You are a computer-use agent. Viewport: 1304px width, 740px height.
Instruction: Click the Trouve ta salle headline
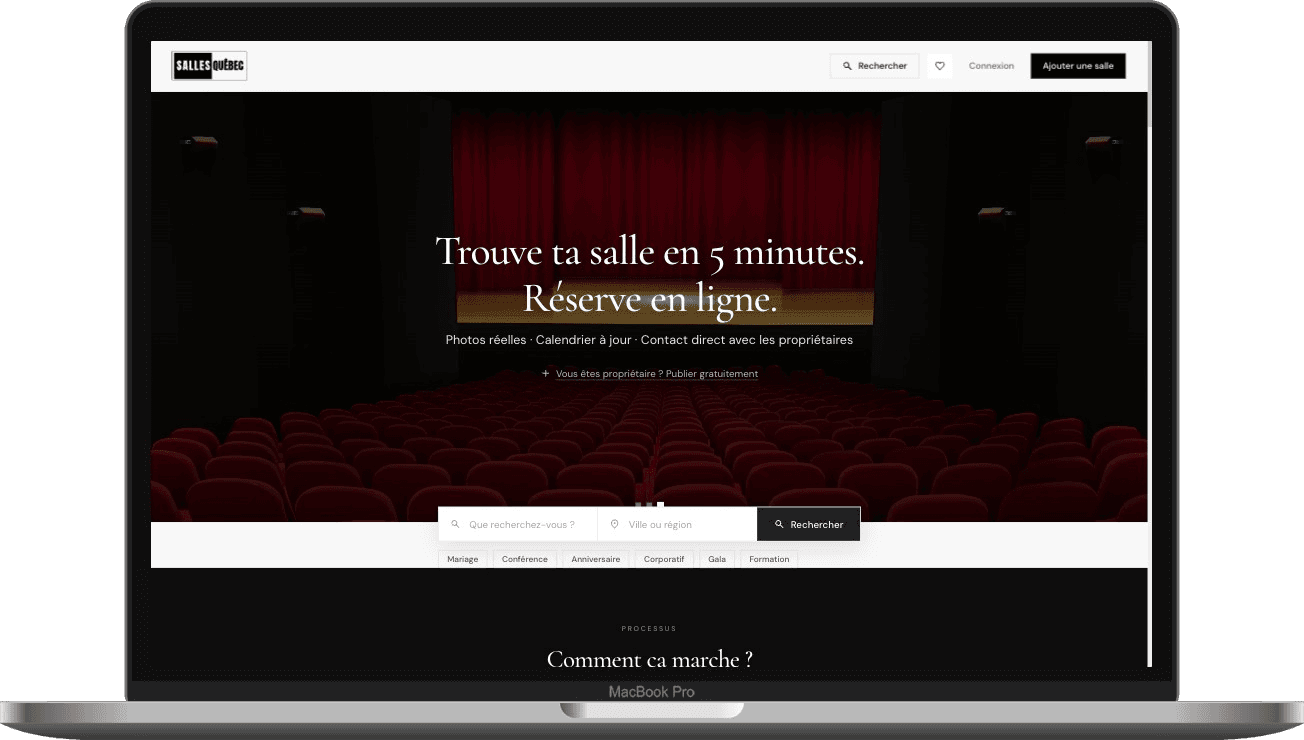[650, 275]
